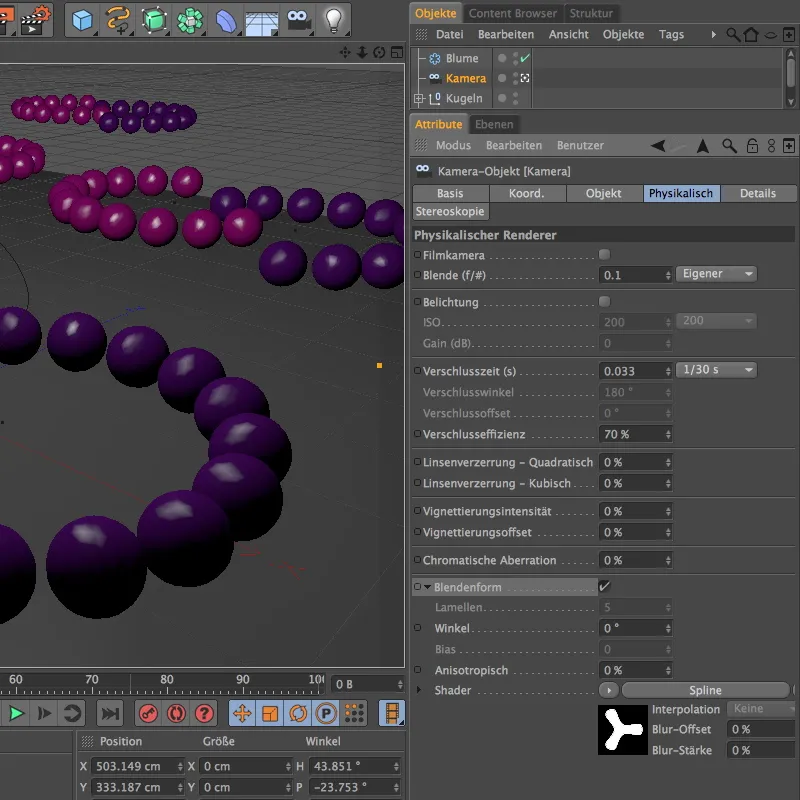The image size is (800, 800).
Task: Toggle automatic keyframing
Action: point(176,713)
